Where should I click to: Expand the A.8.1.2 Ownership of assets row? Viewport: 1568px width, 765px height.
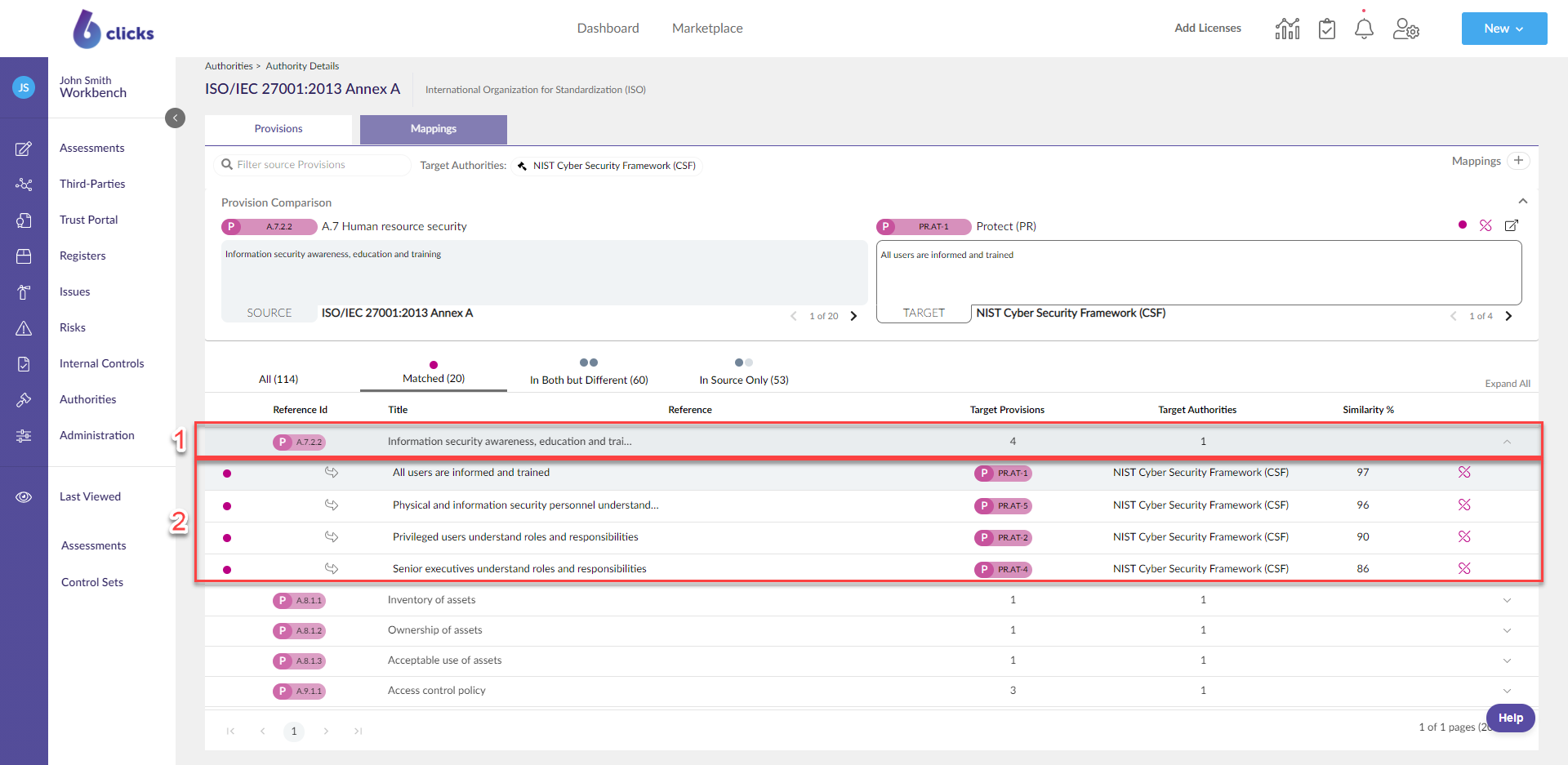(x=1507, y=630)
